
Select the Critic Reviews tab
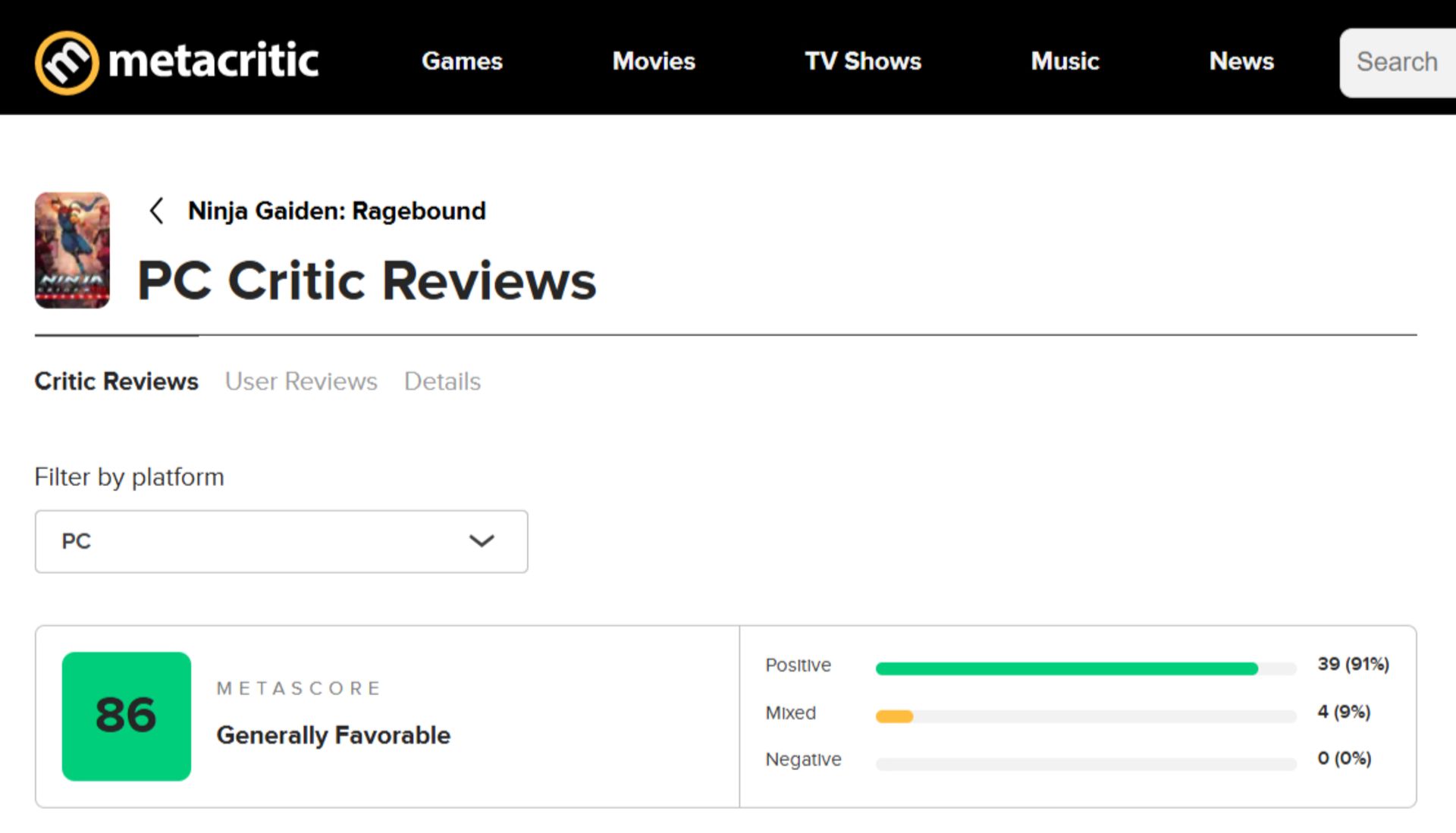117,381
